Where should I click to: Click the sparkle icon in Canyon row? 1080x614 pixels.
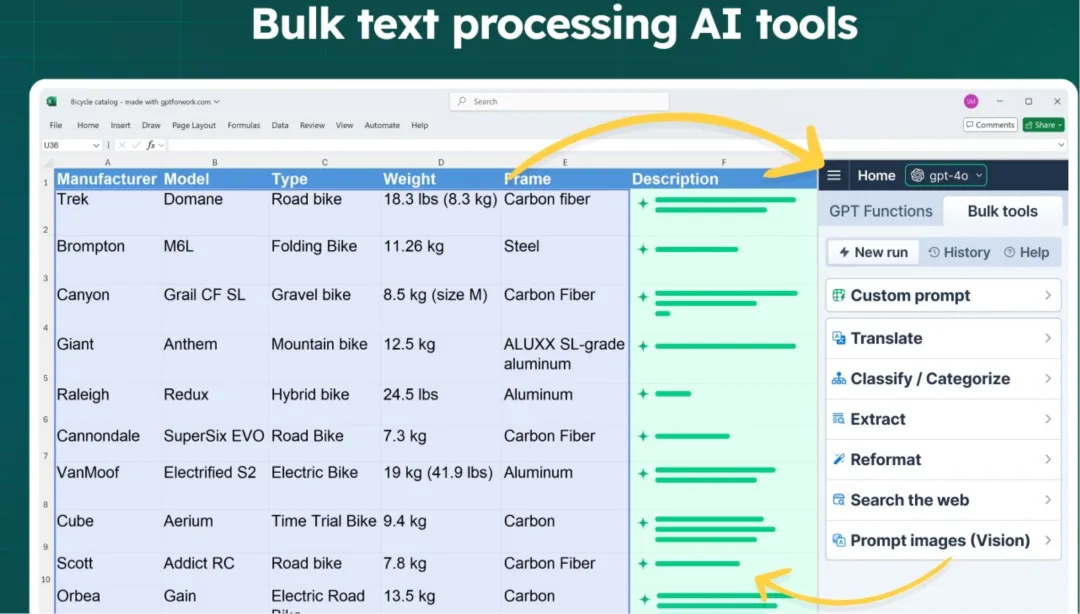pos(643,296)
